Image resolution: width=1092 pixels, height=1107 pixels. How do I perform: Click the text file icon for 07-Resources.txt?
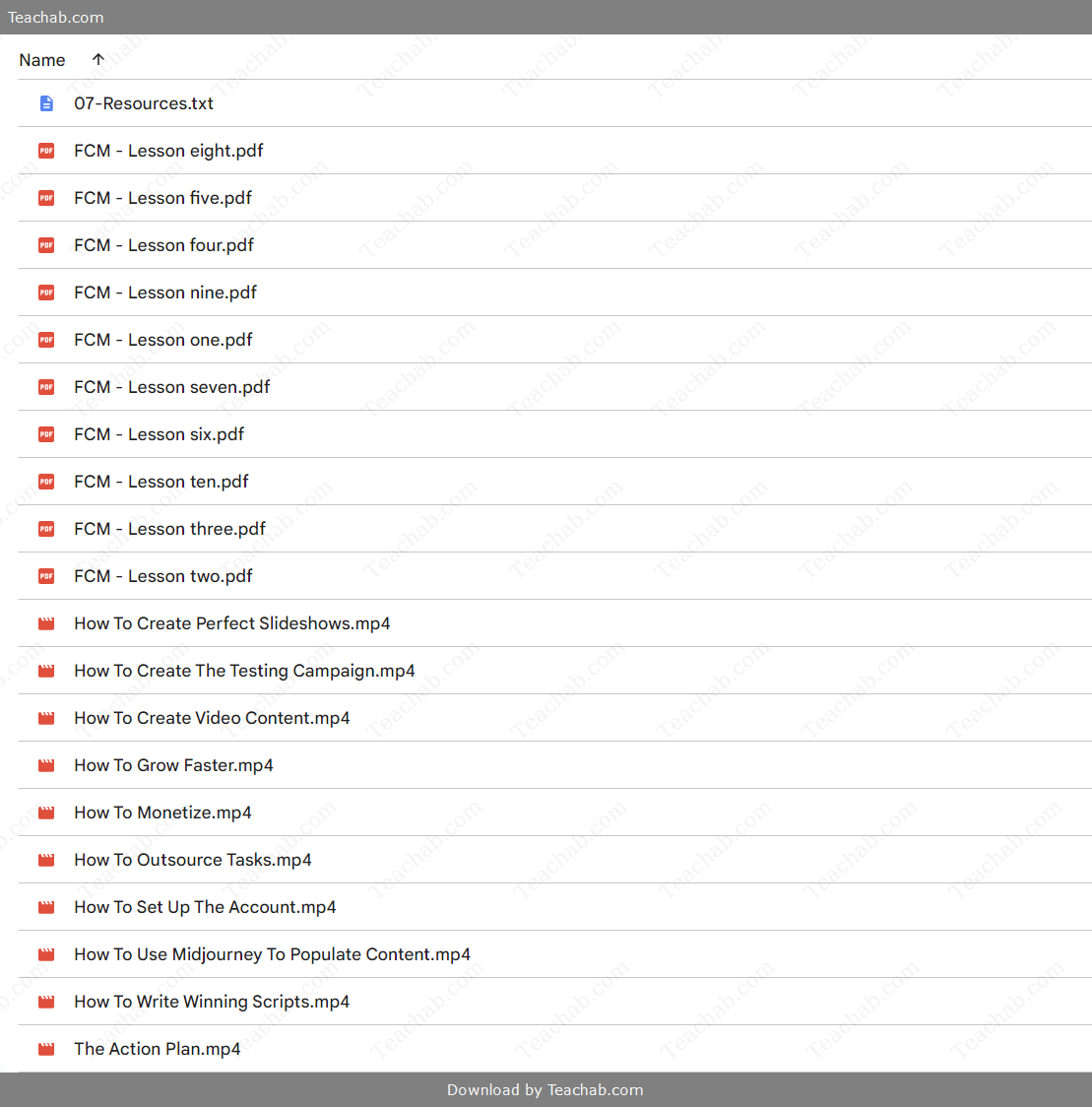46,103
